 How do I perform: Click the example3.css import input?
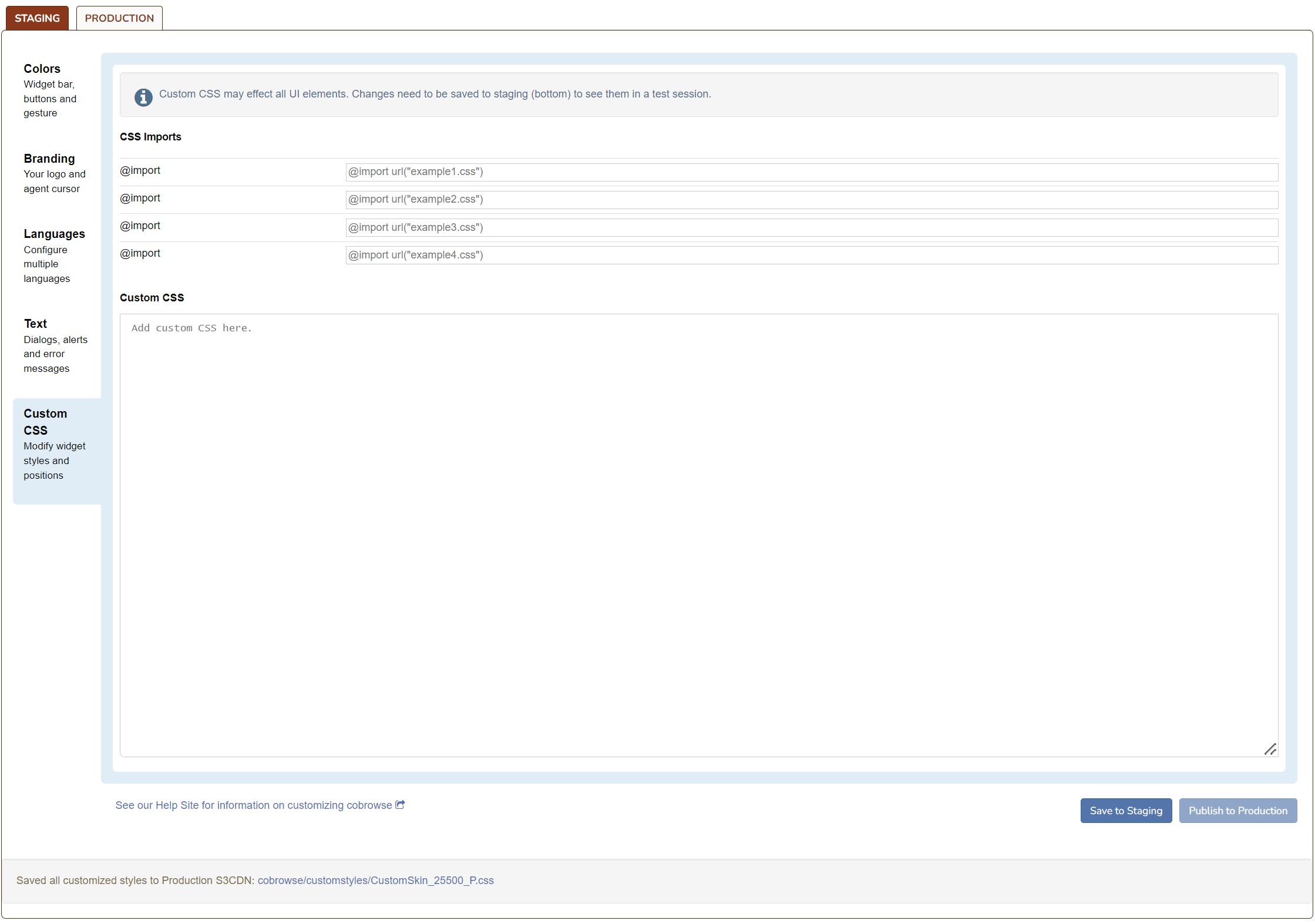coord(811,227)
